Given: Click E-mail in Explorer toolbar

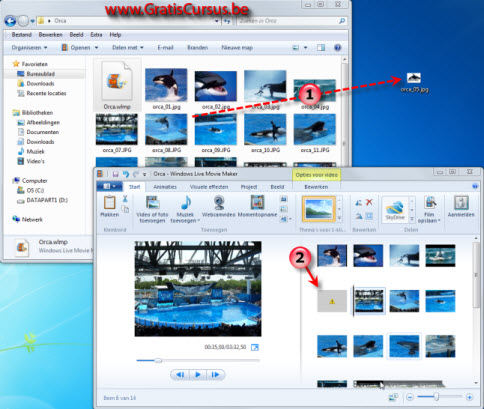Looking at the screenshot, I should coord(165,48).
